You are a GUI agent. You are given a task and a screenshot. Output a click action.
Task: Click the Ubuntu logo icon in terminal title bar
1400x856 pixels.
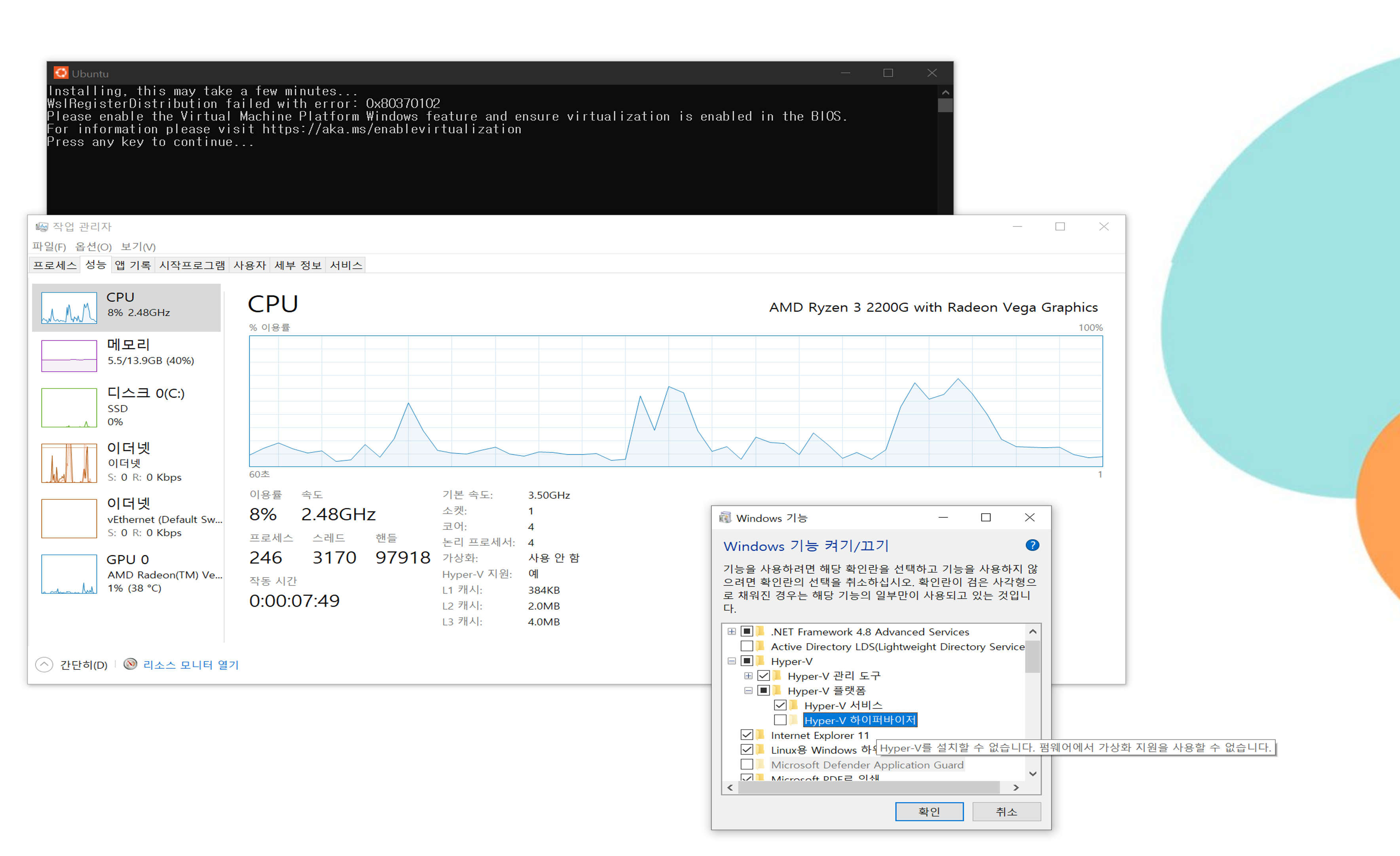tap(61, 73)
